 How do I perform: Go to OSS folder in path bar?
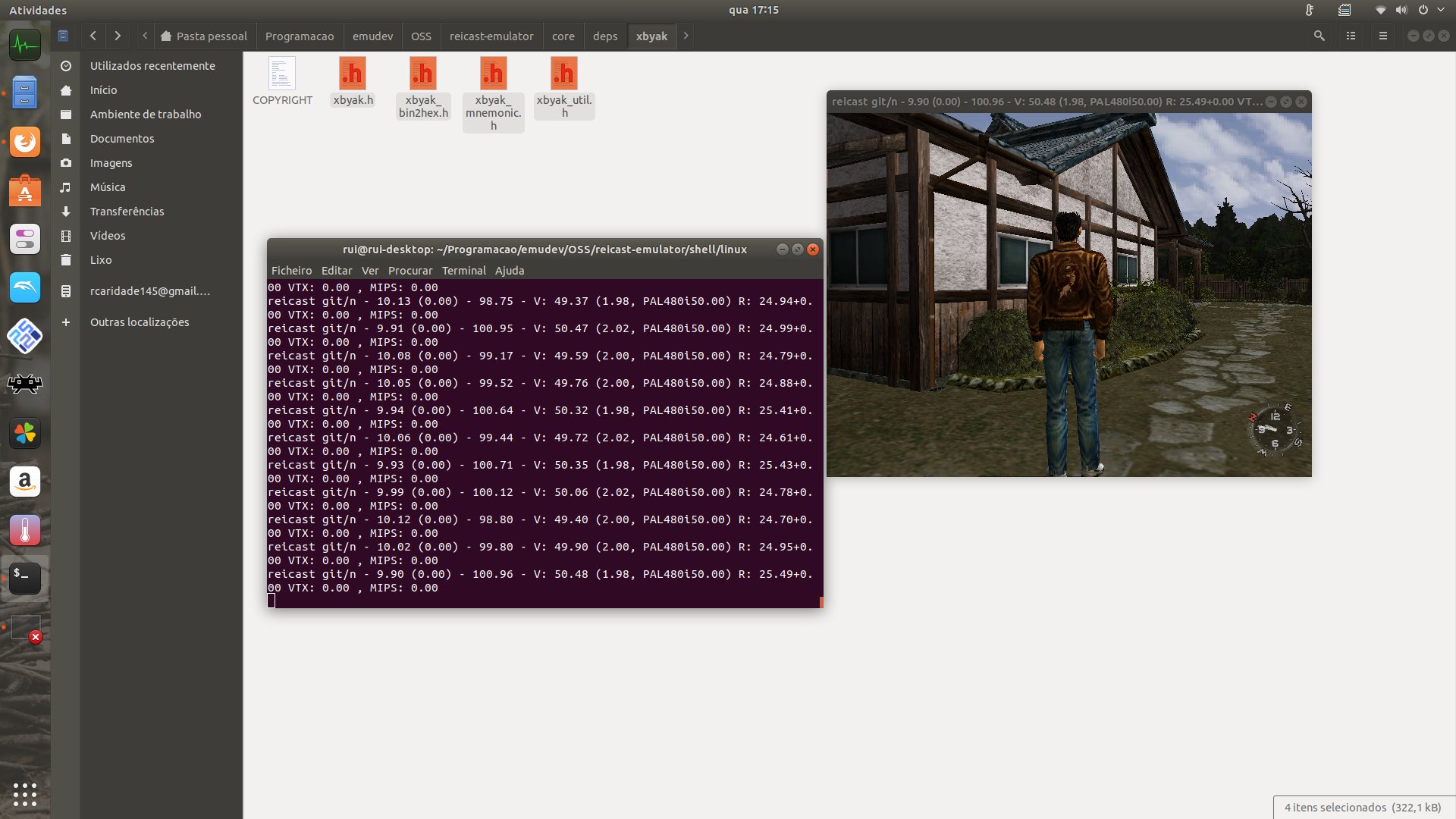[421, 36]
